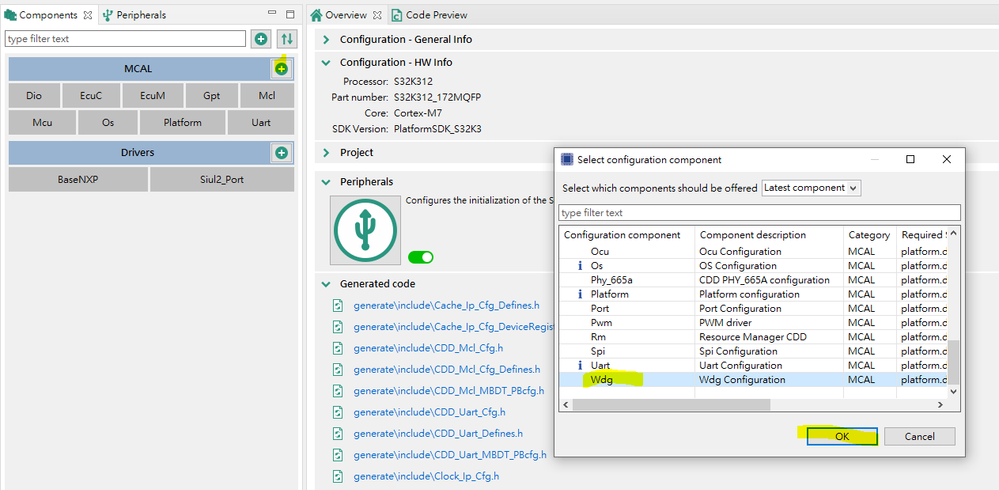Open CDD_Uart_Cfg.h generated file link
The image size is (999, 490).
(x=429, y=412)
